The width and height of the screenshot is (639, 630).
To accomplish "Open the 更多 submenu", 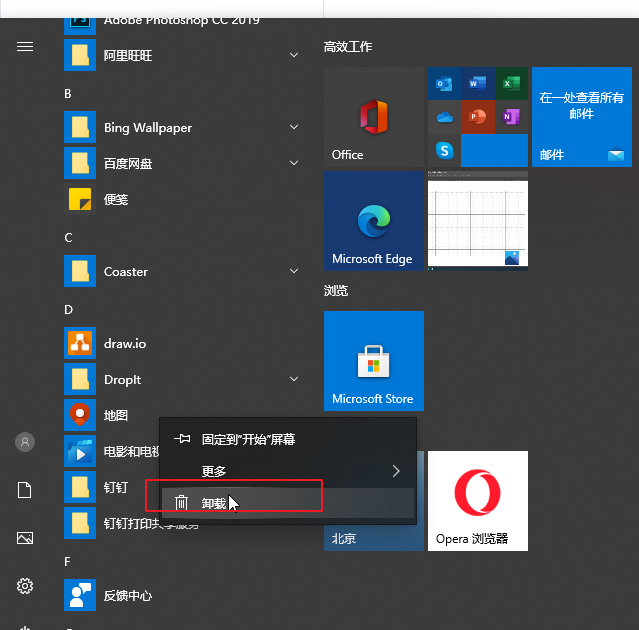I will (288, 471).
